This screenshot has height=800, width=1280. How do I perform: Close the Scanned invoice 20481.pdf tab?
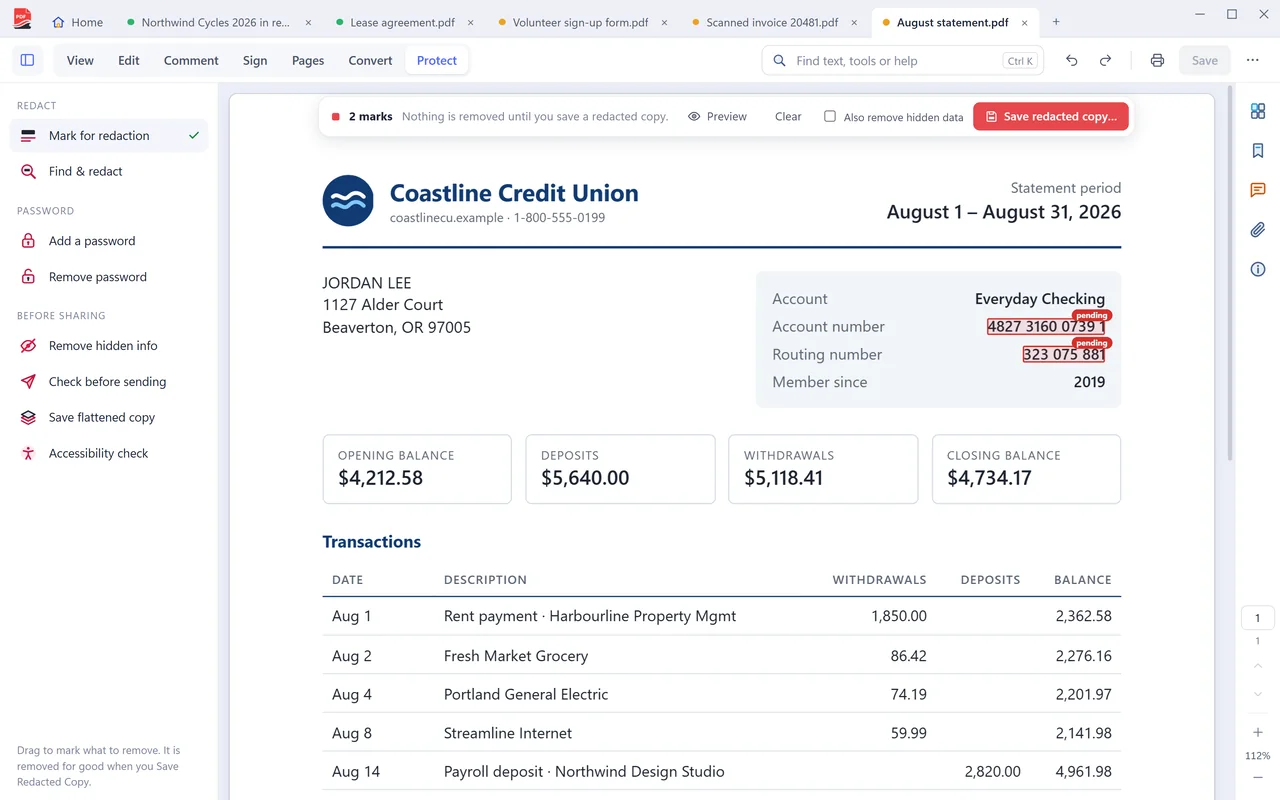click(855, 22)
